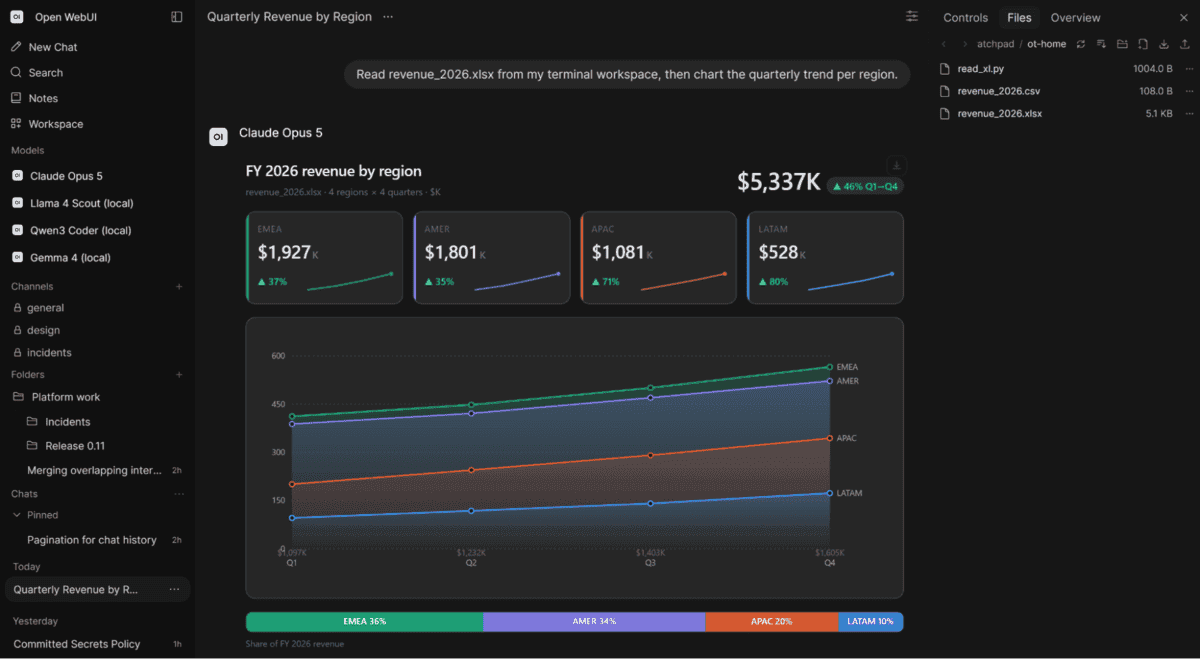Open the chat title options menu
This screenshot has width=1200, height=659.
pyautogui.click(x=388, y=17)
